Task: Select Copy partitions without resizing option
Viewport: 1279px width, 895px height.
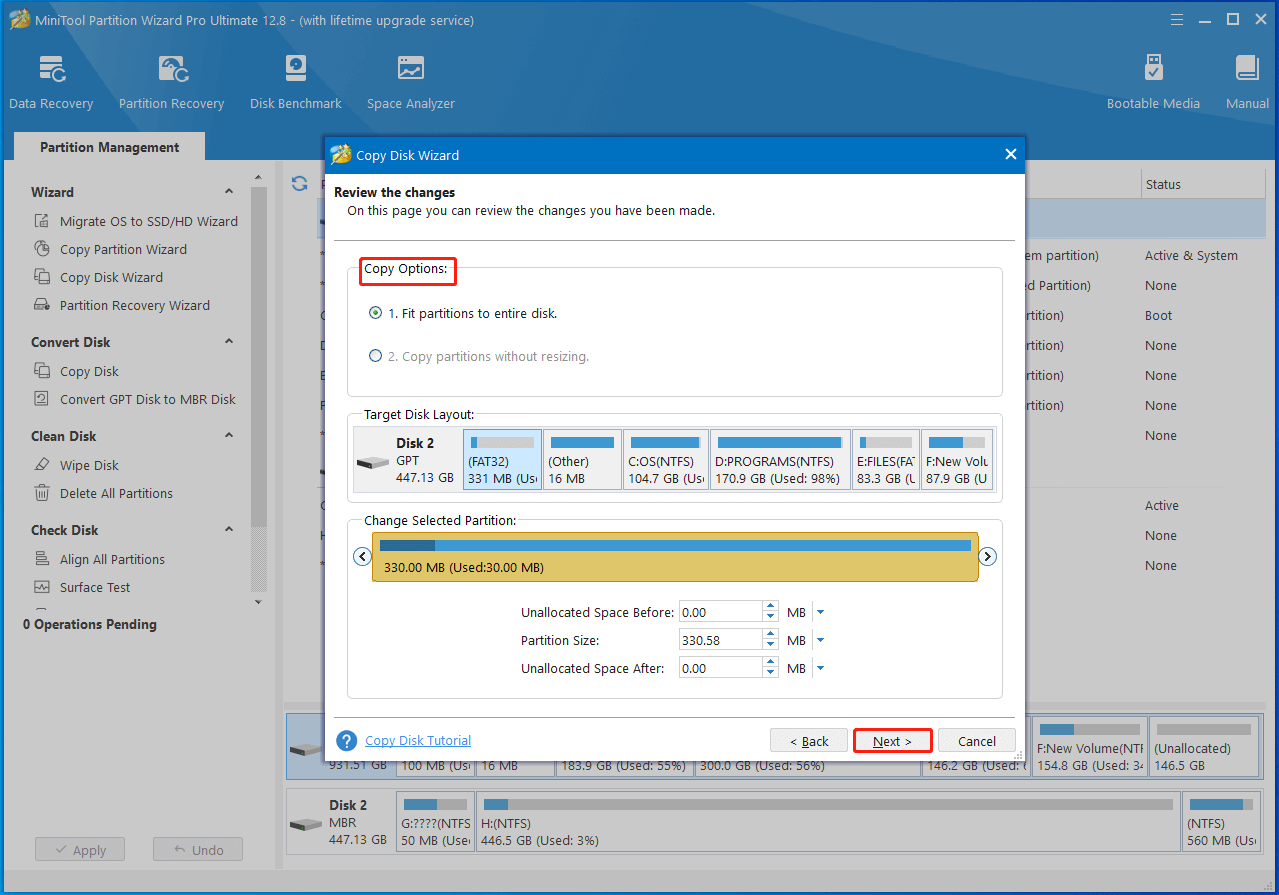Action: click(x=479, y=356)
